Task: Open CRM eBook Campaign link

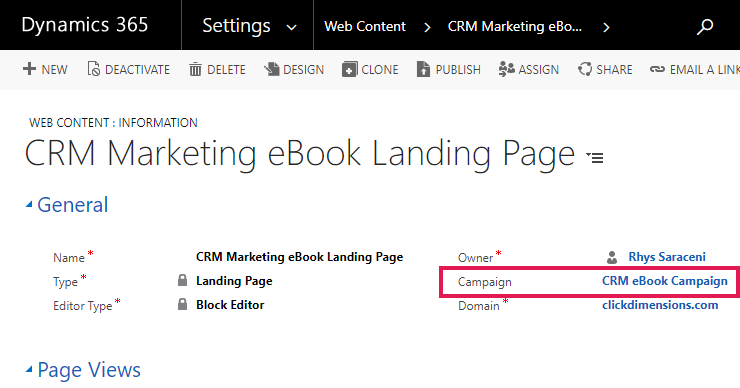Action: tap(664, 281)
